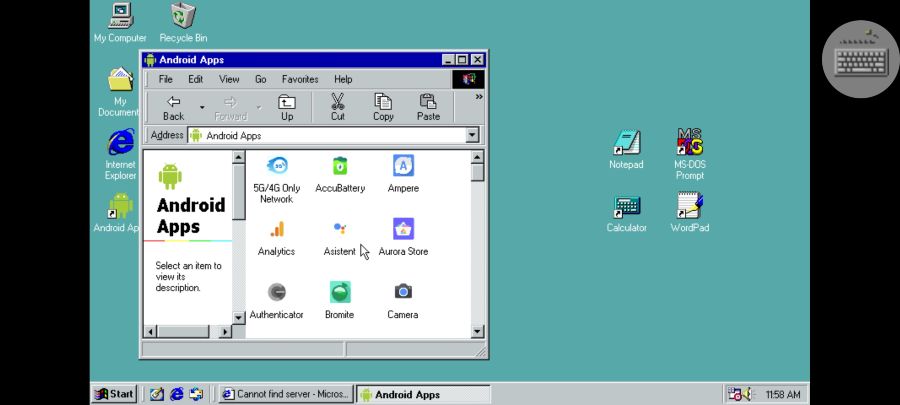Click the Android Apps title bar icon
Image resolution: width=900 pixels, height=405 pixels.
point(150,60)
